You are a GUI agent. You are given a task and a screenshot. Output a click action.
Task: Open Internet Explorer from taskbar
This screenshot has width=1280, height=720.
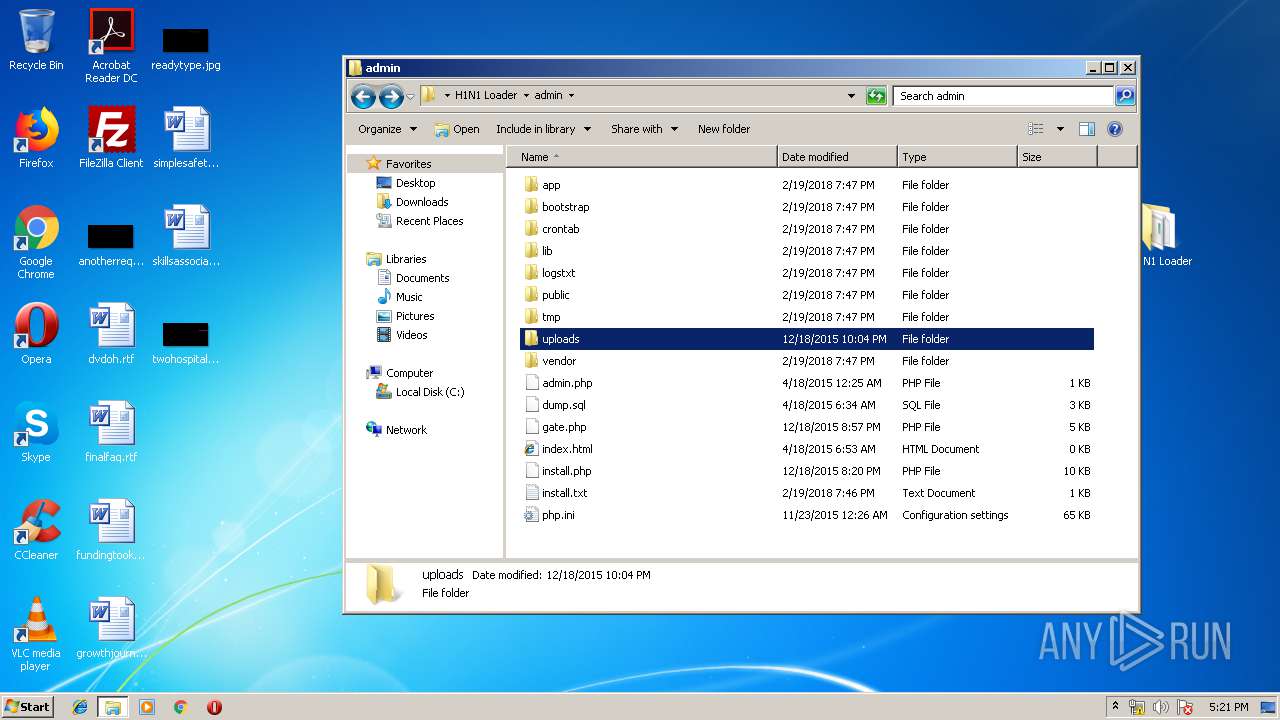[80, 707]
